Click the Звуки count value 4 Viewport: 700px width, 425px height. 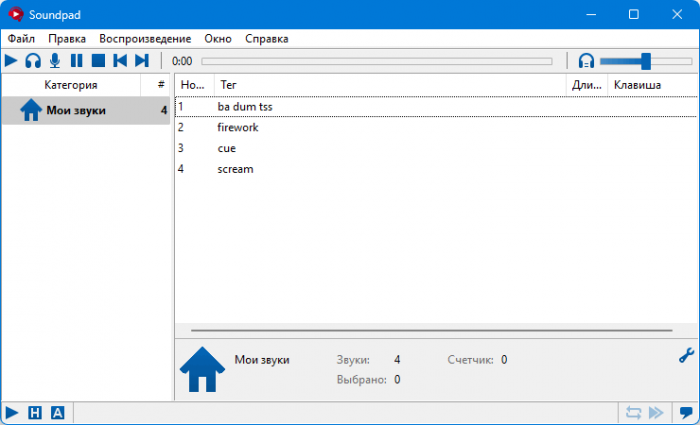click(x=397, y=360)
